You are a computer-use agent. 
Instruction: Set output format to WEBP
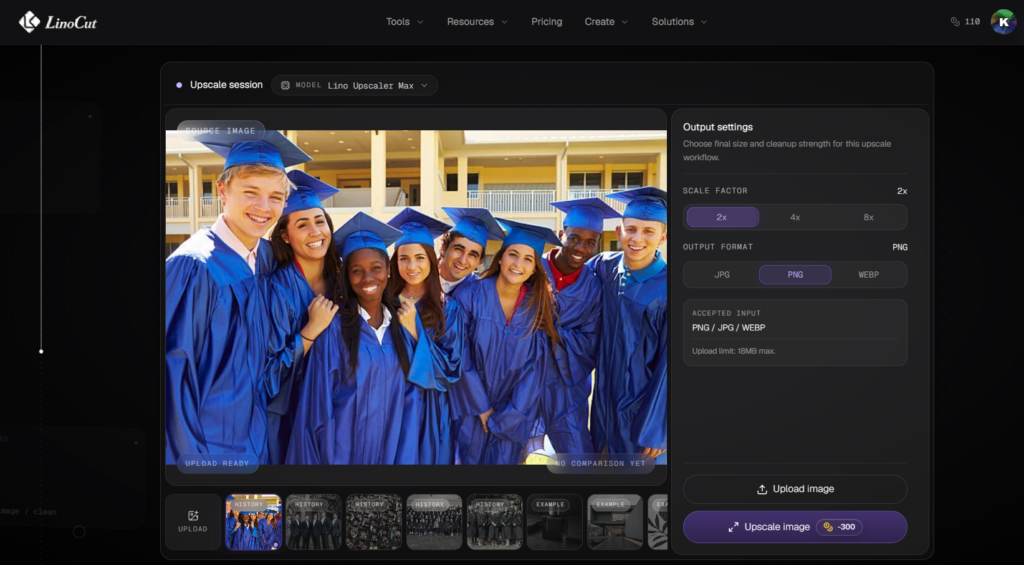[x=869, y=275]
